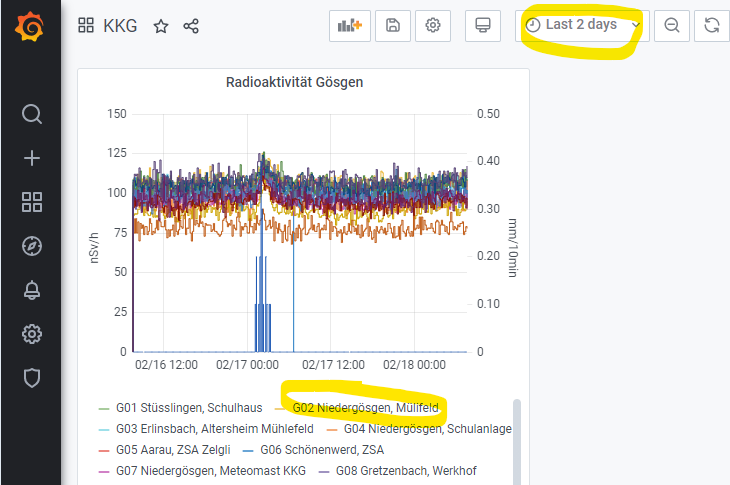This screenshot has width=730, height=485.
Task: Share the KKG dashboard
Action: tap(191, 26)
